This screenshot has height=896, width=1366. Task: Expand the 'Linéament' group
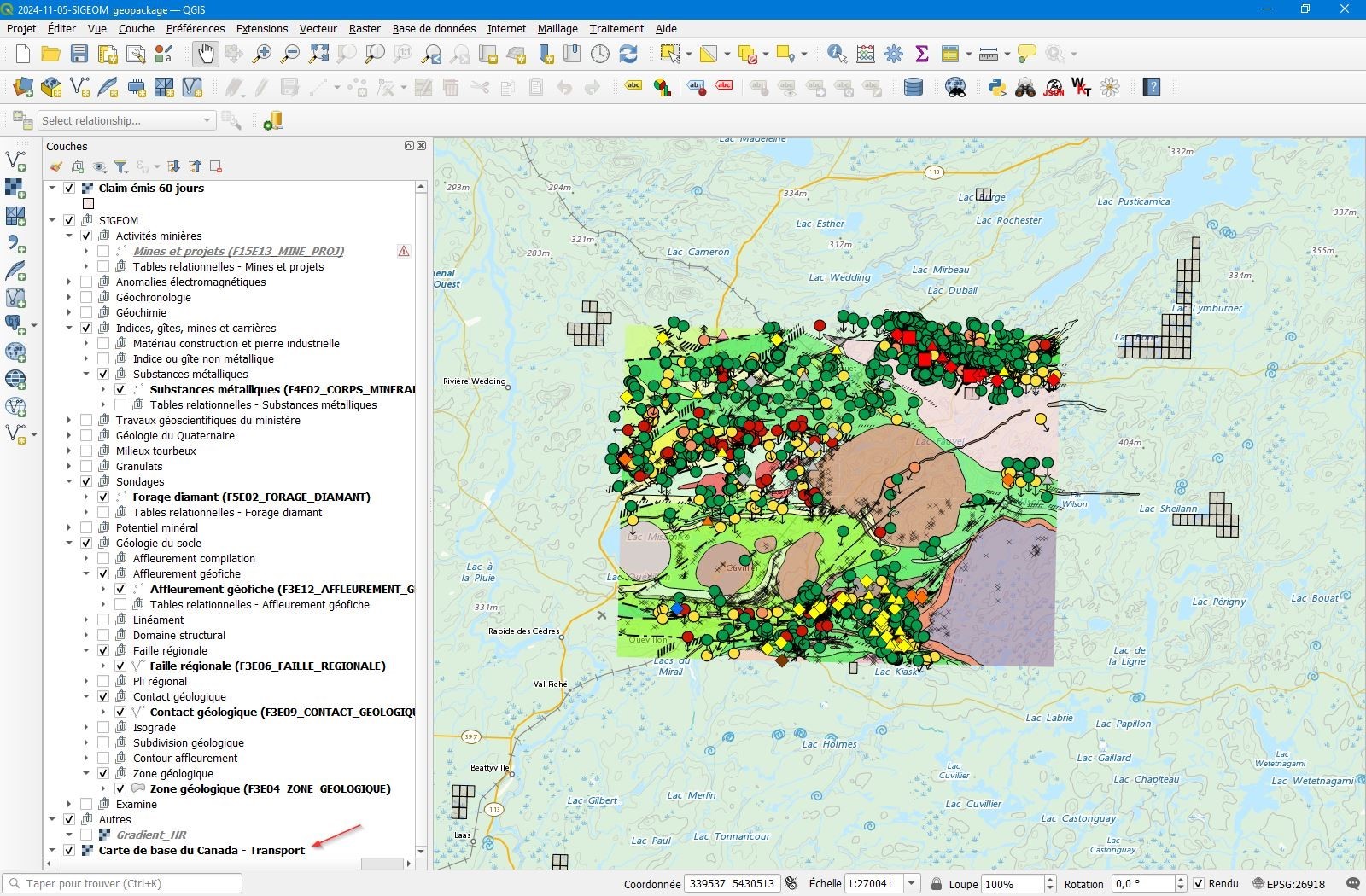point(86,620)
